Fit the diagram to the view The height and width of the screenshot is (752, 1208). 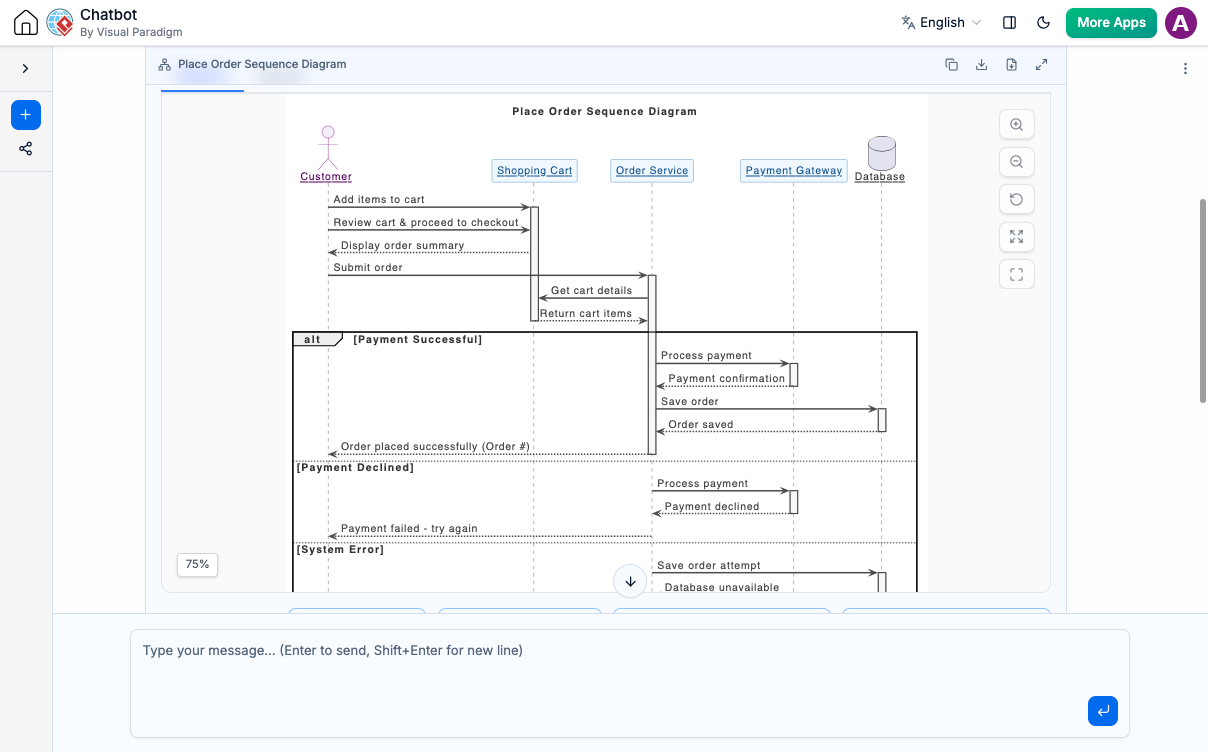click(x=1016, y=237)
